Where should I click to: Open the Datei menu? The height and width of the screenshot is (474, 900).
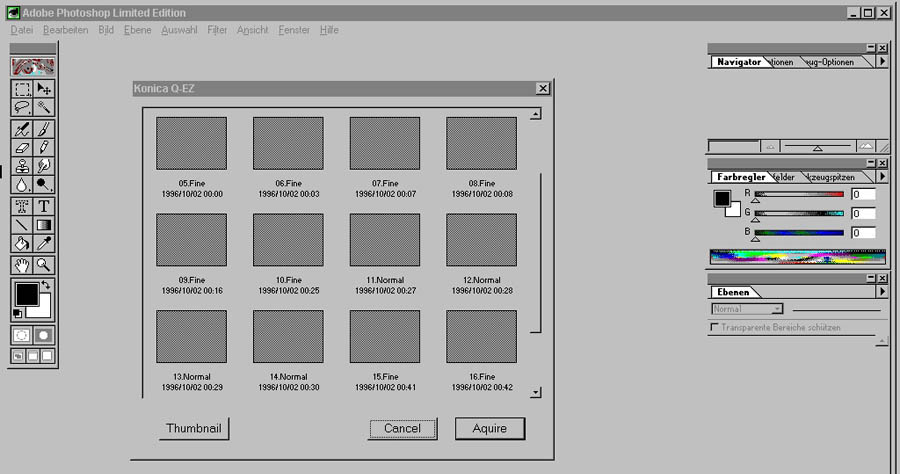22,30
